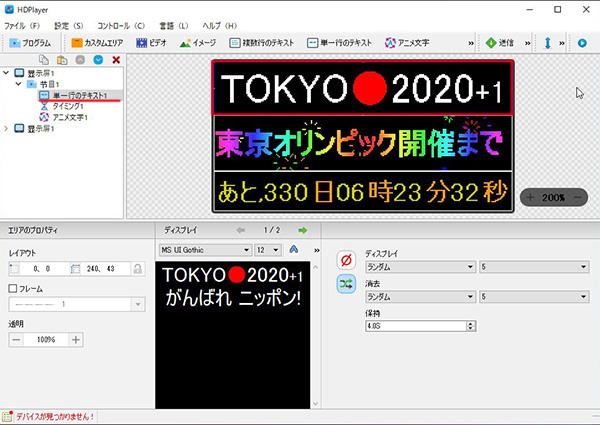Click the blue up-down arrow icon
Viewport: 600px width, 425px height.
(x=548, y=43)
